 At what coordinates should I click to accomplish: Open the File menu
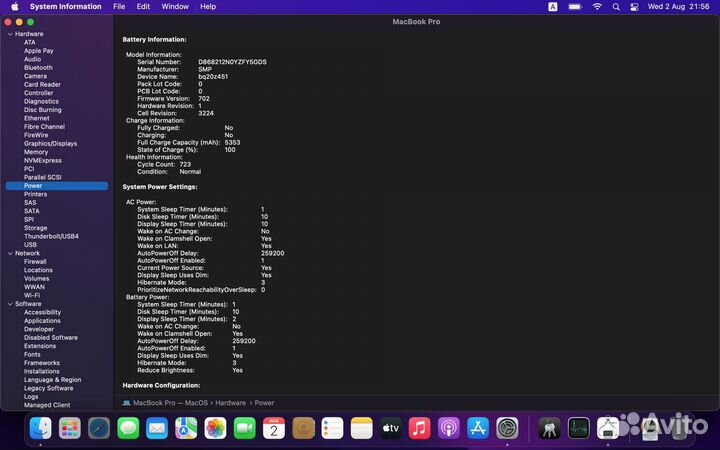tap(119, 6)
